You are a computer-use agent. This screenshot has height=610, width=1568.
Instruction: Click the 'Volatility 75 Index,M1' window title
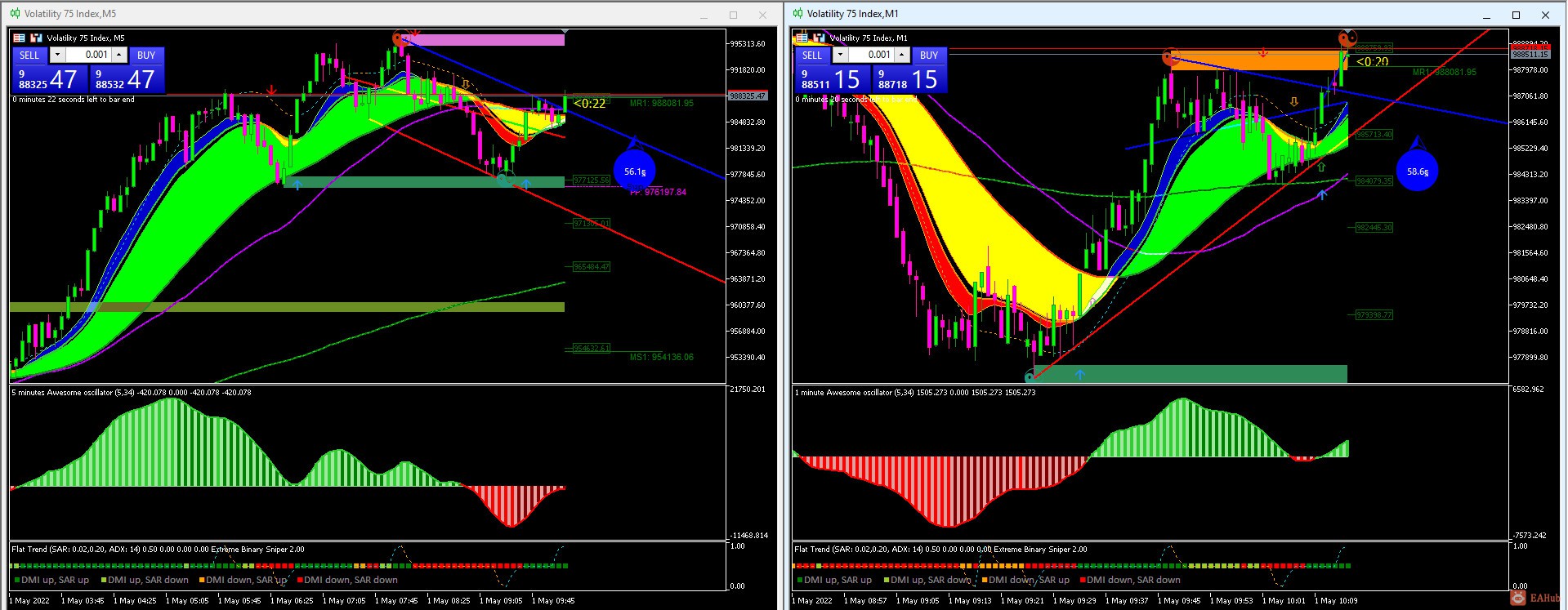pos(853,14)
